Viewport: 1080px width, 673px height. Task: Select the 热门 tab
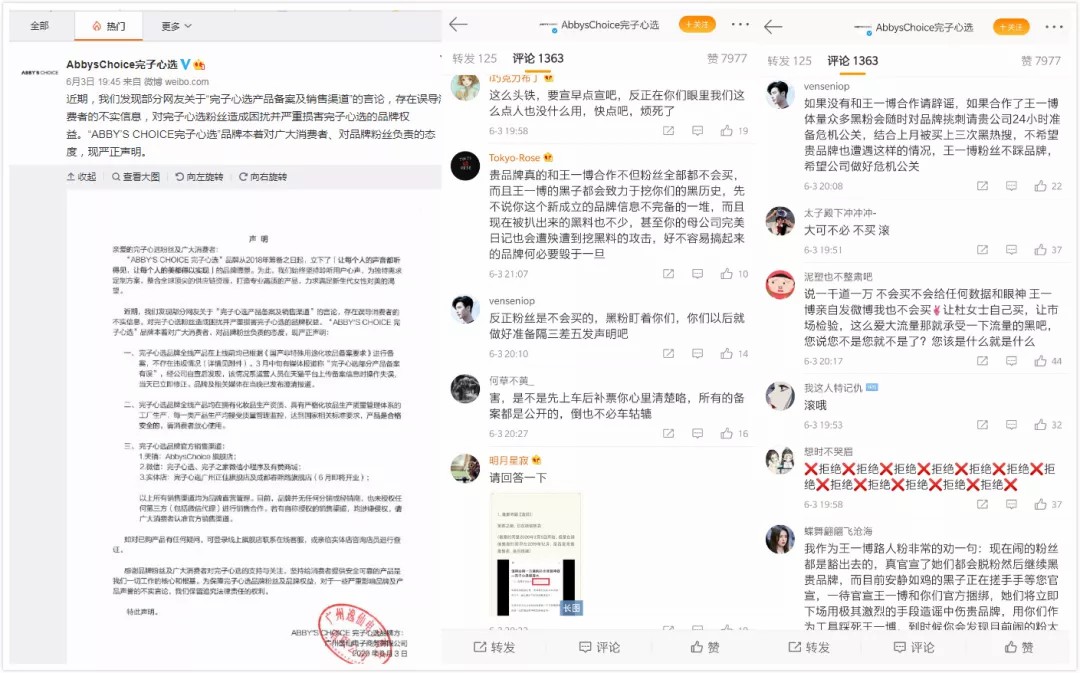[x=109, y=26]
